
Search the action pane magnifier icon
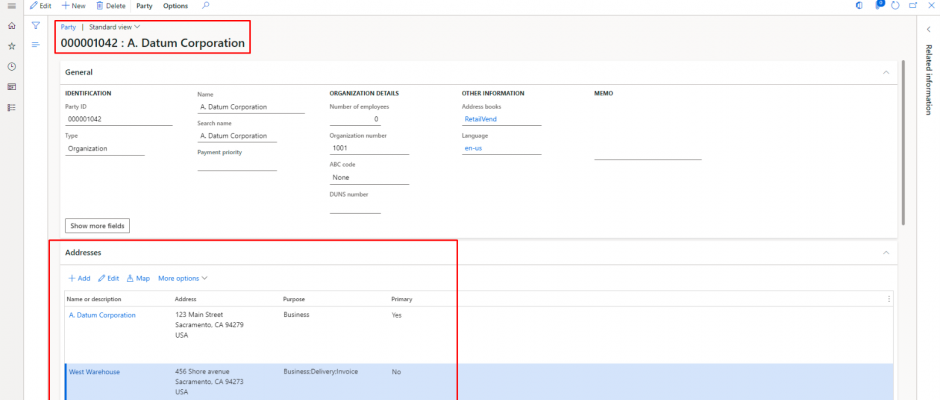tap(206, 5)
